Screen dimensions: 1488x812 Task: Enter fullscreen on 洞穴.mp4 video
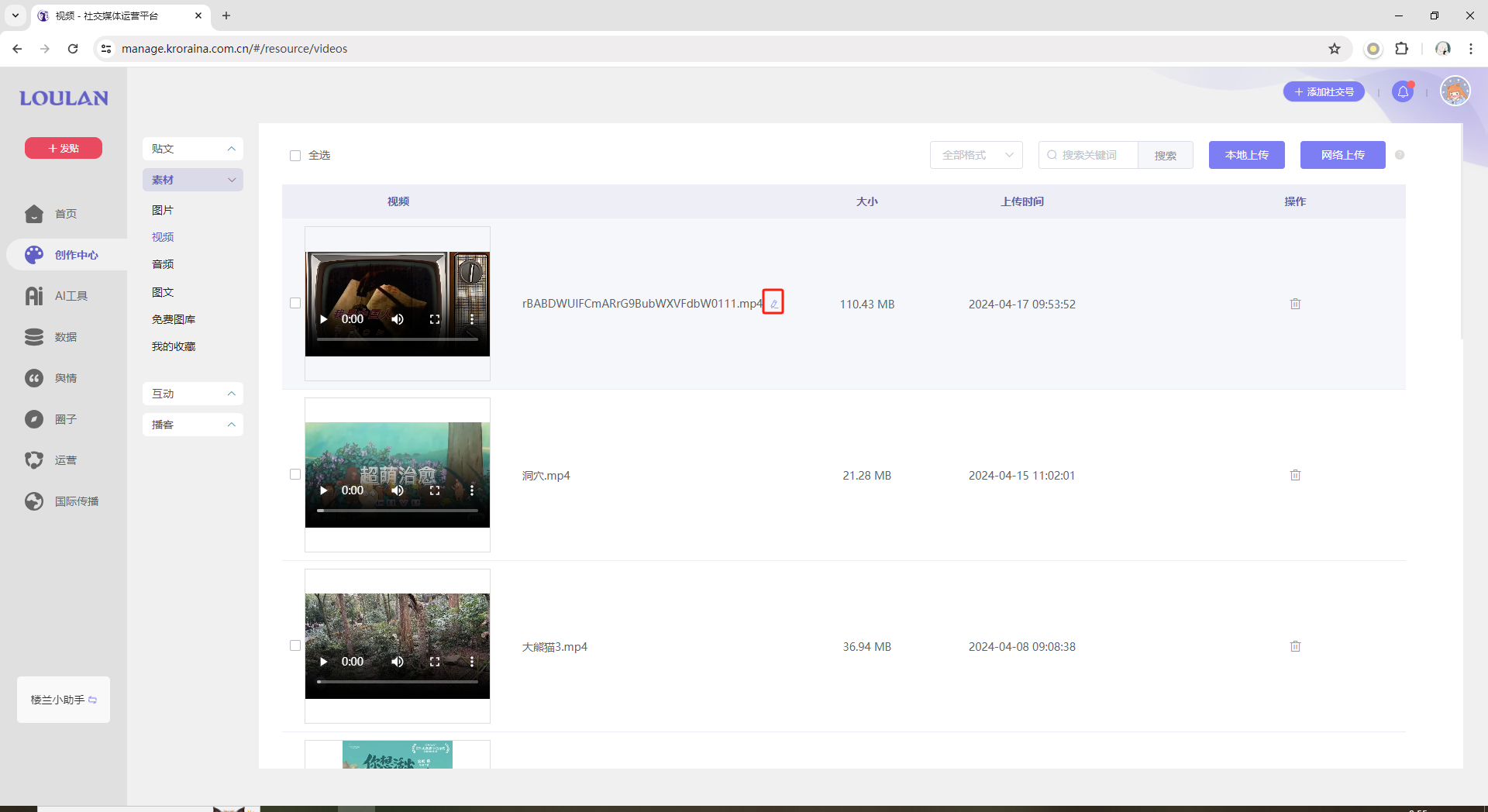click(435, 490)
